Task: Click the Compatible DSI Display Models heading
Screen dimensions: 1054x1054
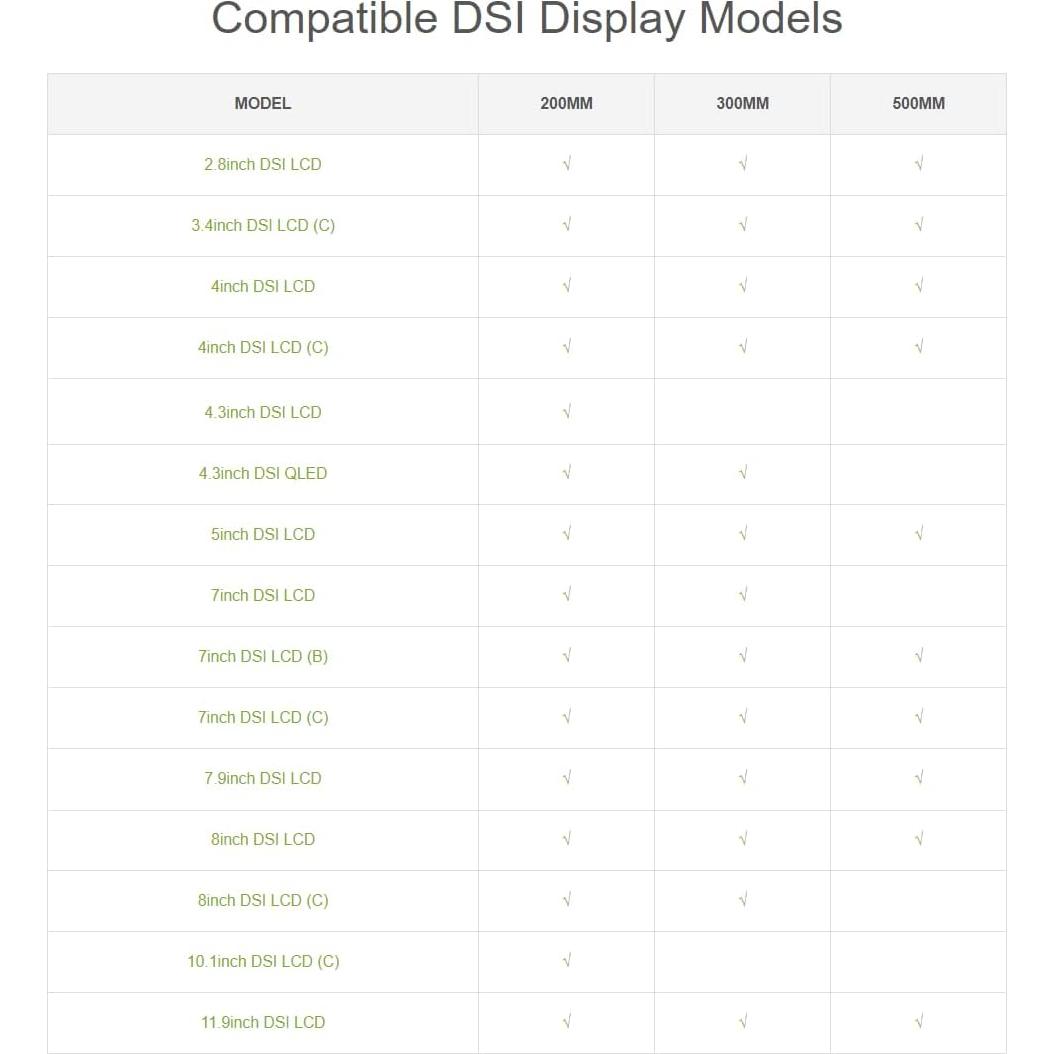Action: coord(527,19)
